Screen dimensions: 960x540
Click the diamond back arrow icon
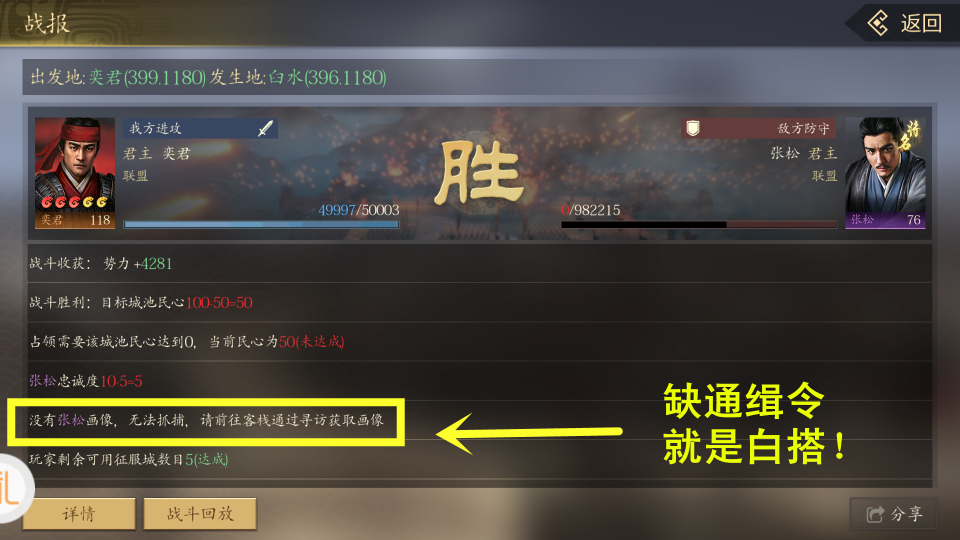point(879,23)
